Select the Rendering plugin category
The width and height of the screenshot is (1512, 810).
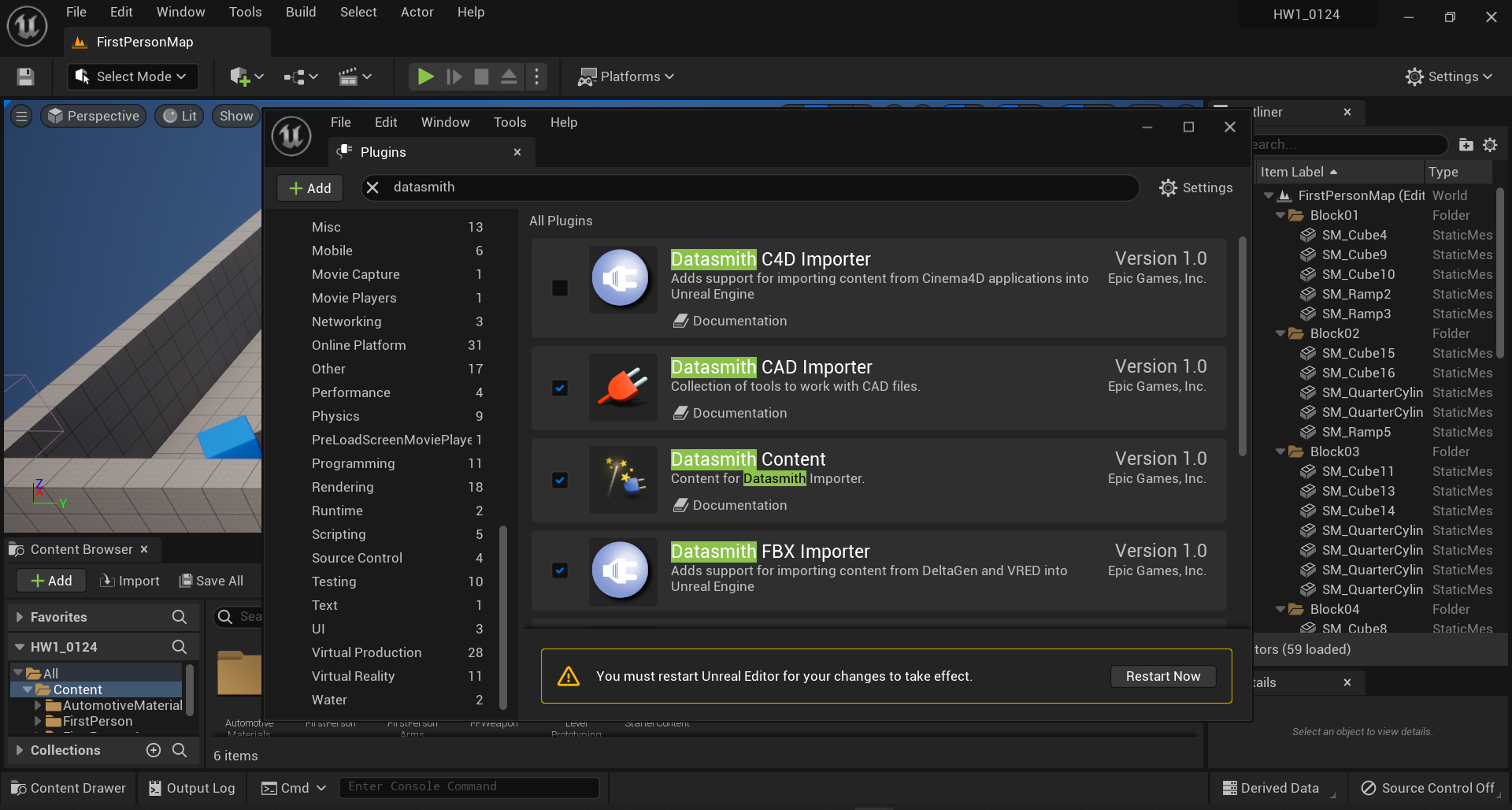click(343, 487)
